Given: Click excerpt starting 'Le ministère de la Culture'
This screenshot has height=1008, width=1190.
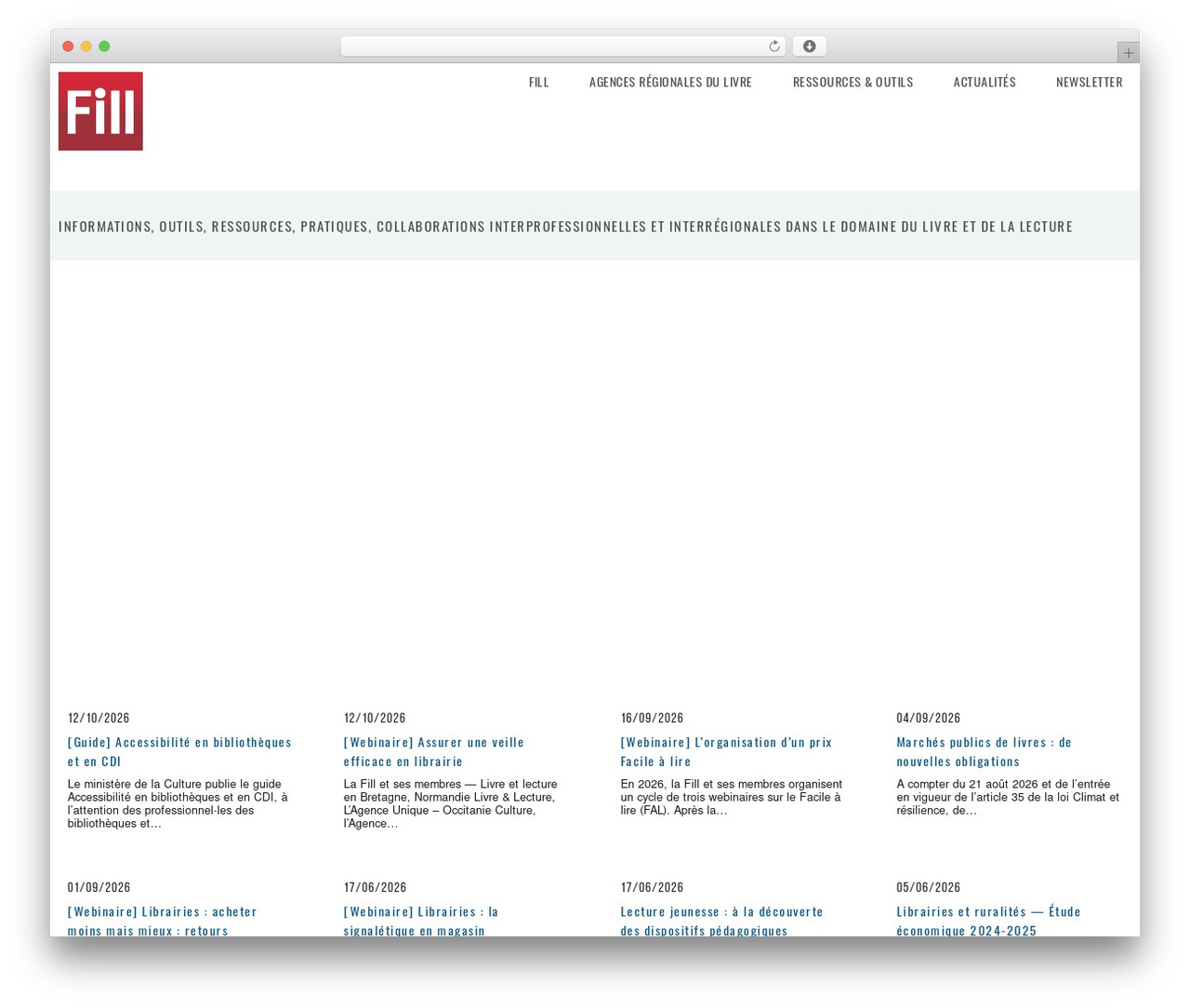Looking at the screenshot, I should click(178, 803).
